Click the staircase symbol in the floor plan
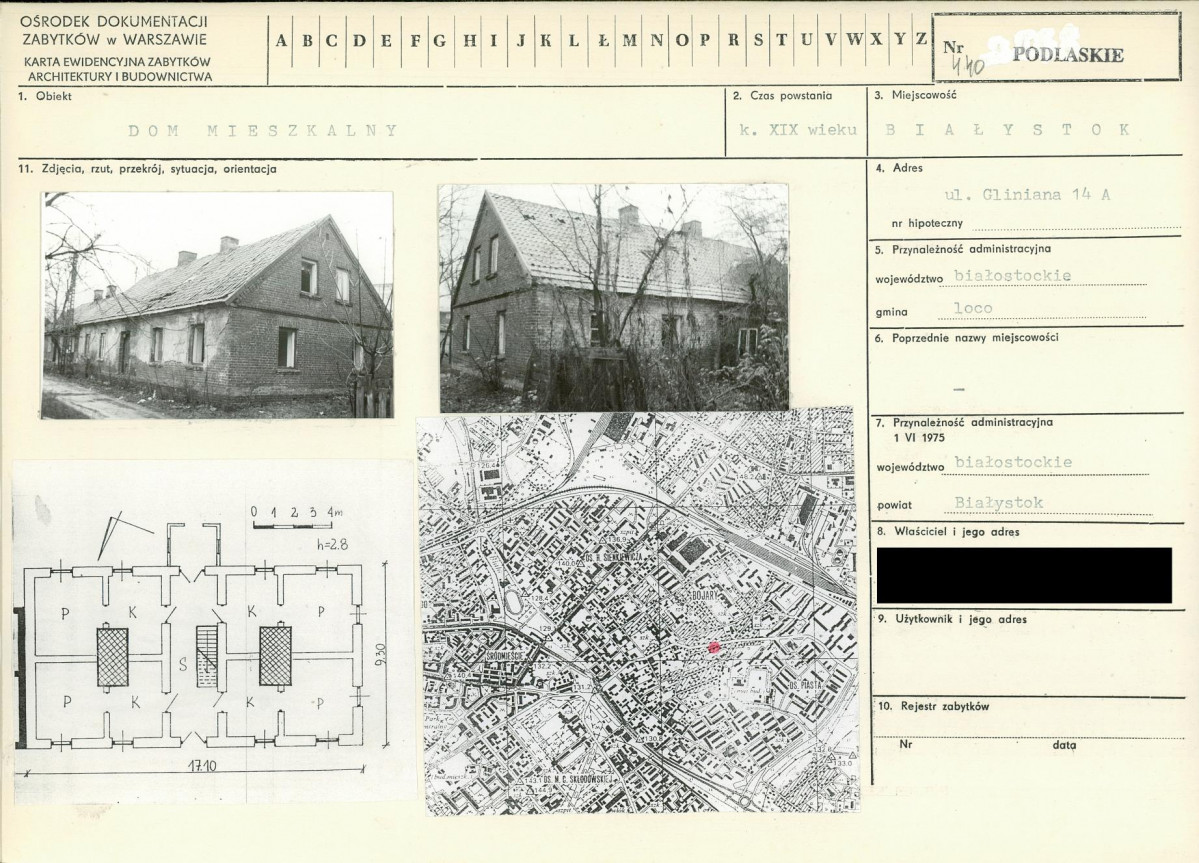 click(206, 656)
